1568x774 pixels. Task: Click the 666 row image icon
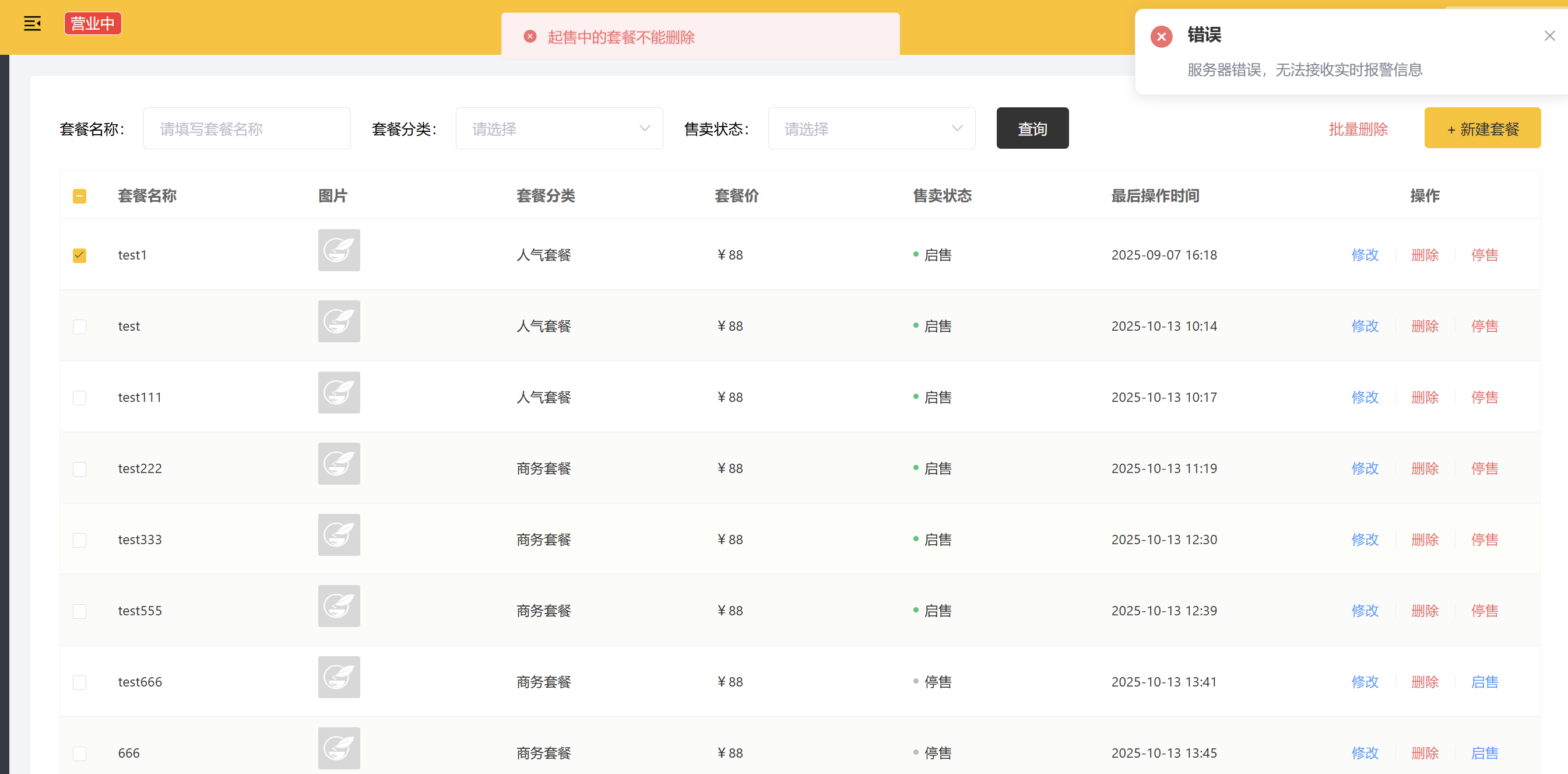[x=339, y=748]
